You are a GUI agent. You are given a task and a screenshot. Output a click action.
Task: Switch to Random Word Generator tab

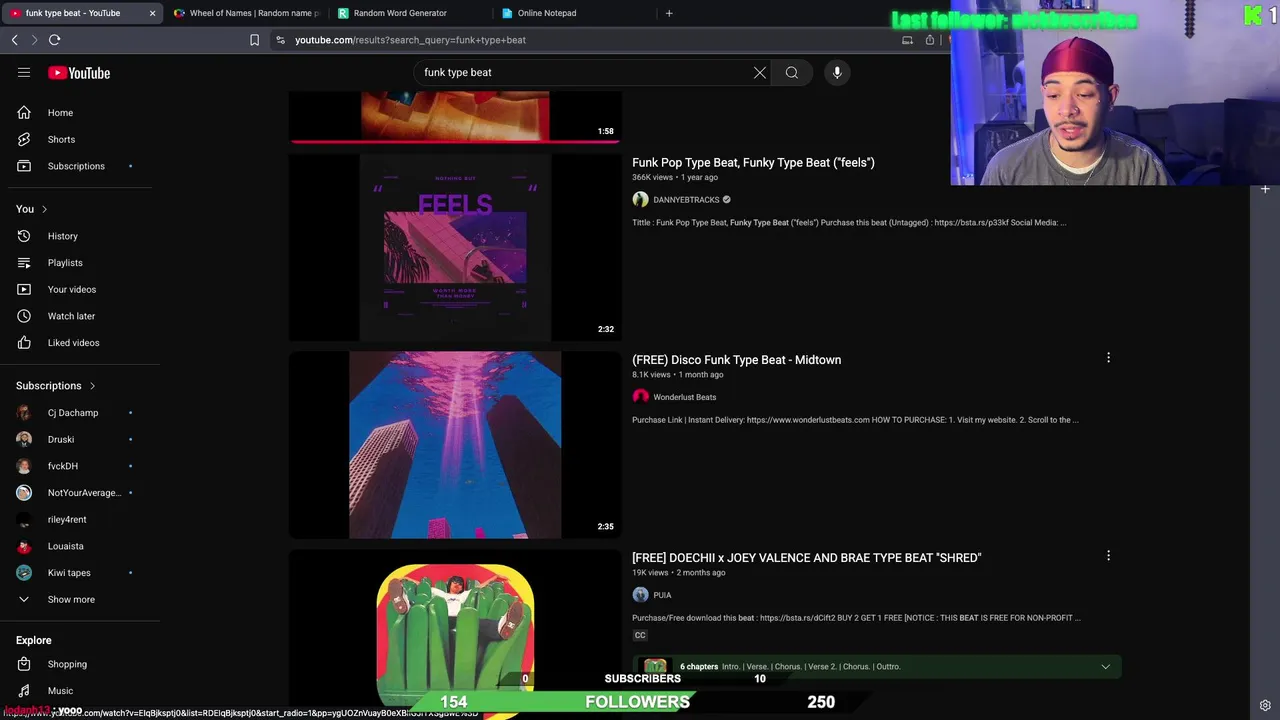pyautogui.click(x=408, y=13)
